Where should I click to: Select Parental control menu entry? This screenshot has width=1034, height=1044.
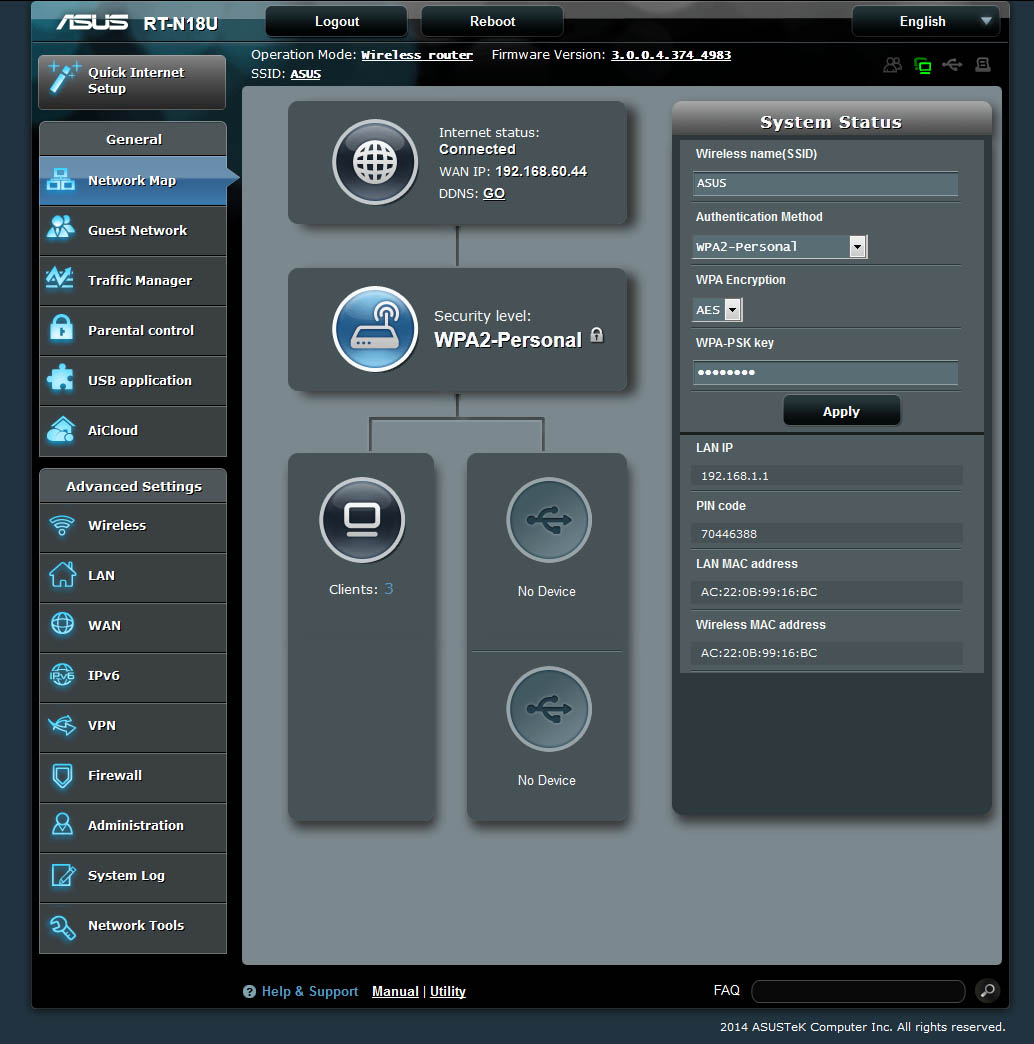(x=133, y=330)
